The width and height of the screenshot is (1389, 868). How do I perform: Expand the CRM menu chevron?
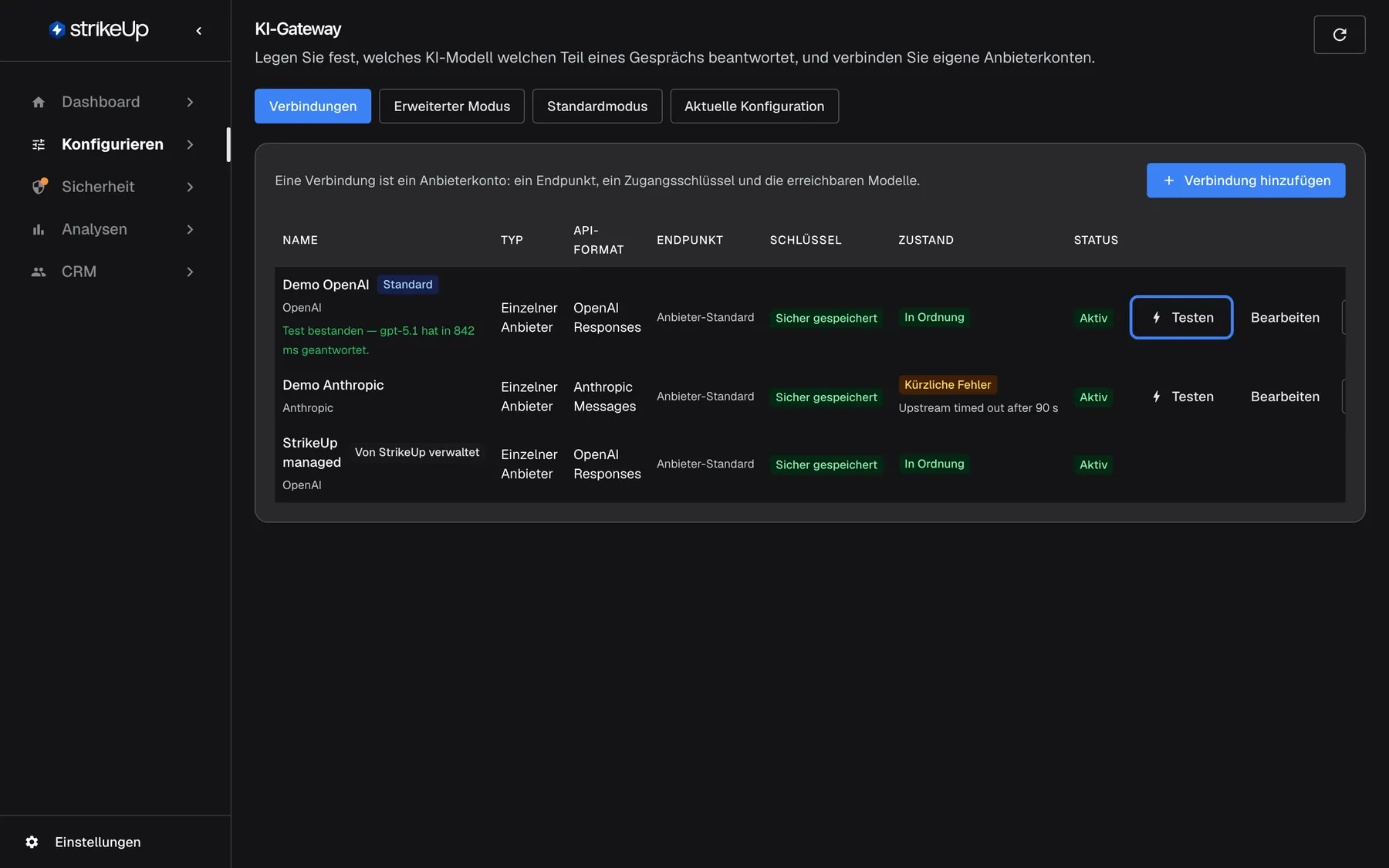pos(190,272)
